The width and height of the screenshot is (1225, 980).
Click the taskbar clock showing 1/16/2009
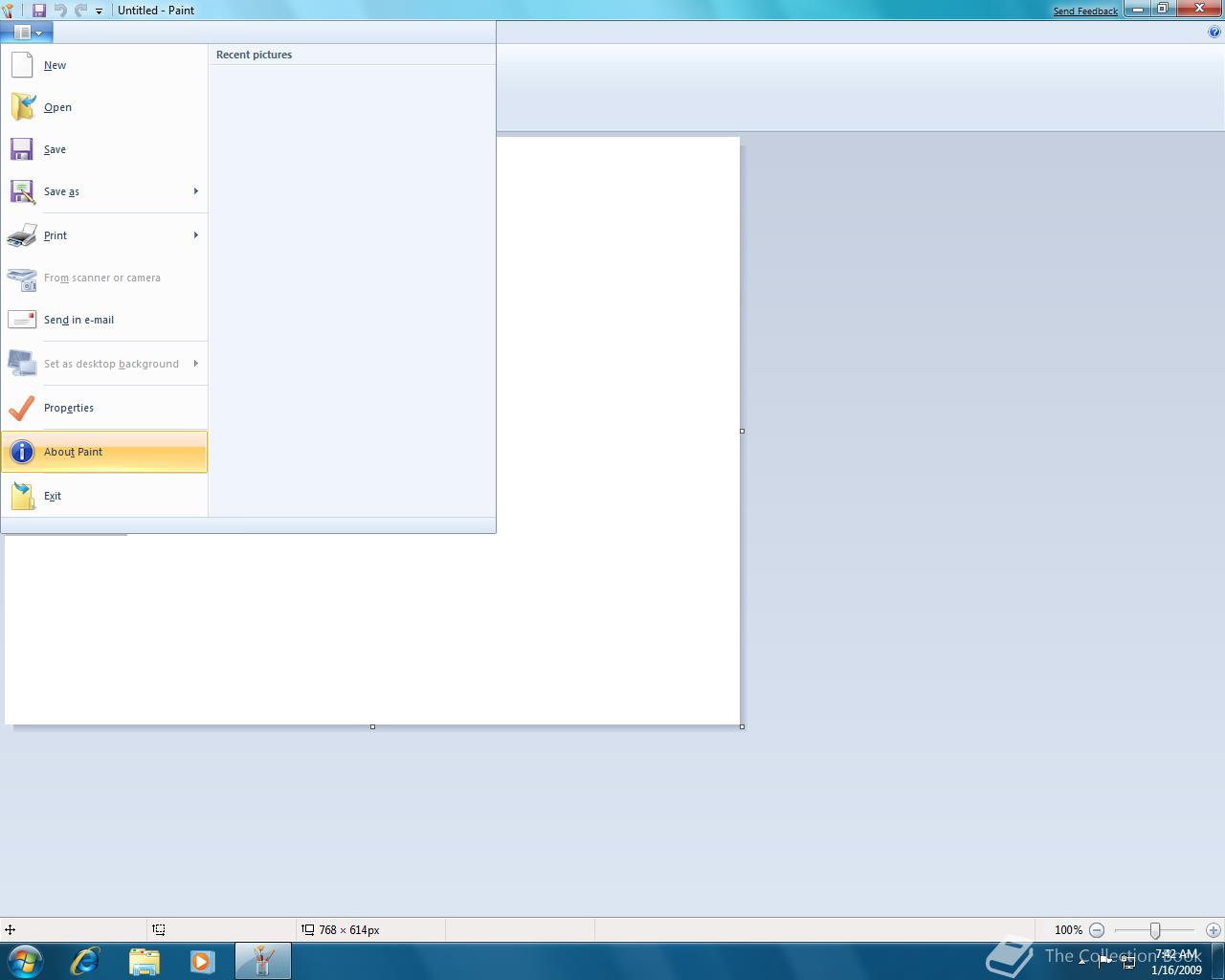click(1177, 962)
